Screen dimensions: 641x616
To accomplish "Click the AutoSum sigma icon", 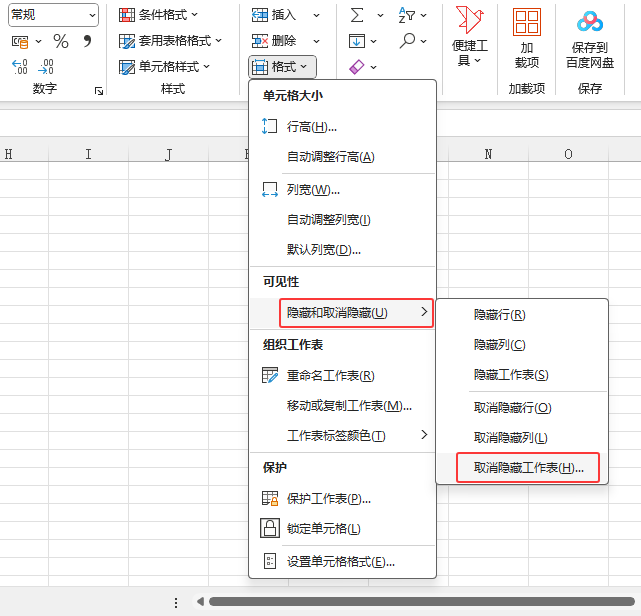I will tap(357, 15).
